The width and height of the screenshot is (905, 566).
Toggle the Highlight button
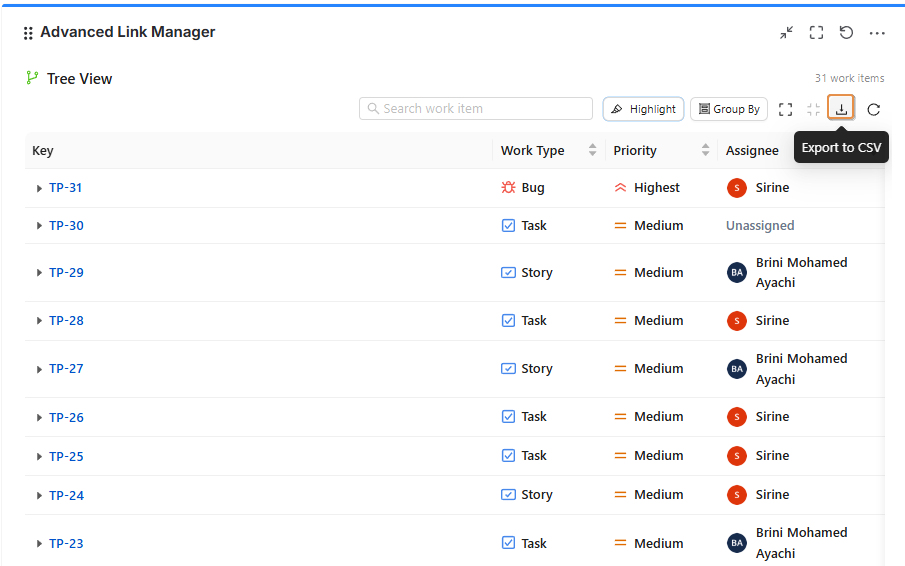click(x=643, y=109)
